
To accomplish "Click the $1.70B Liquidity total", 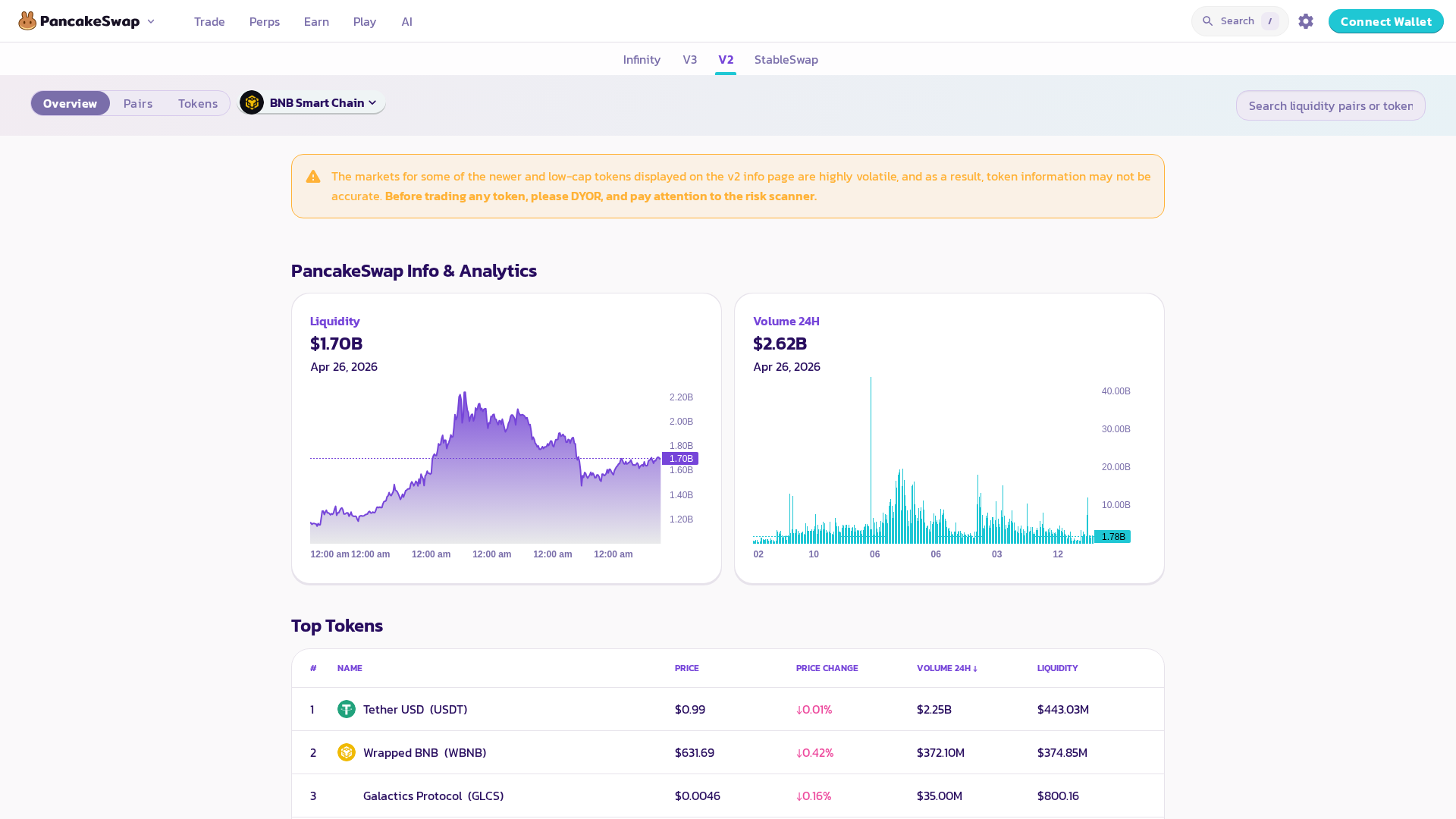I will point(337,344).
